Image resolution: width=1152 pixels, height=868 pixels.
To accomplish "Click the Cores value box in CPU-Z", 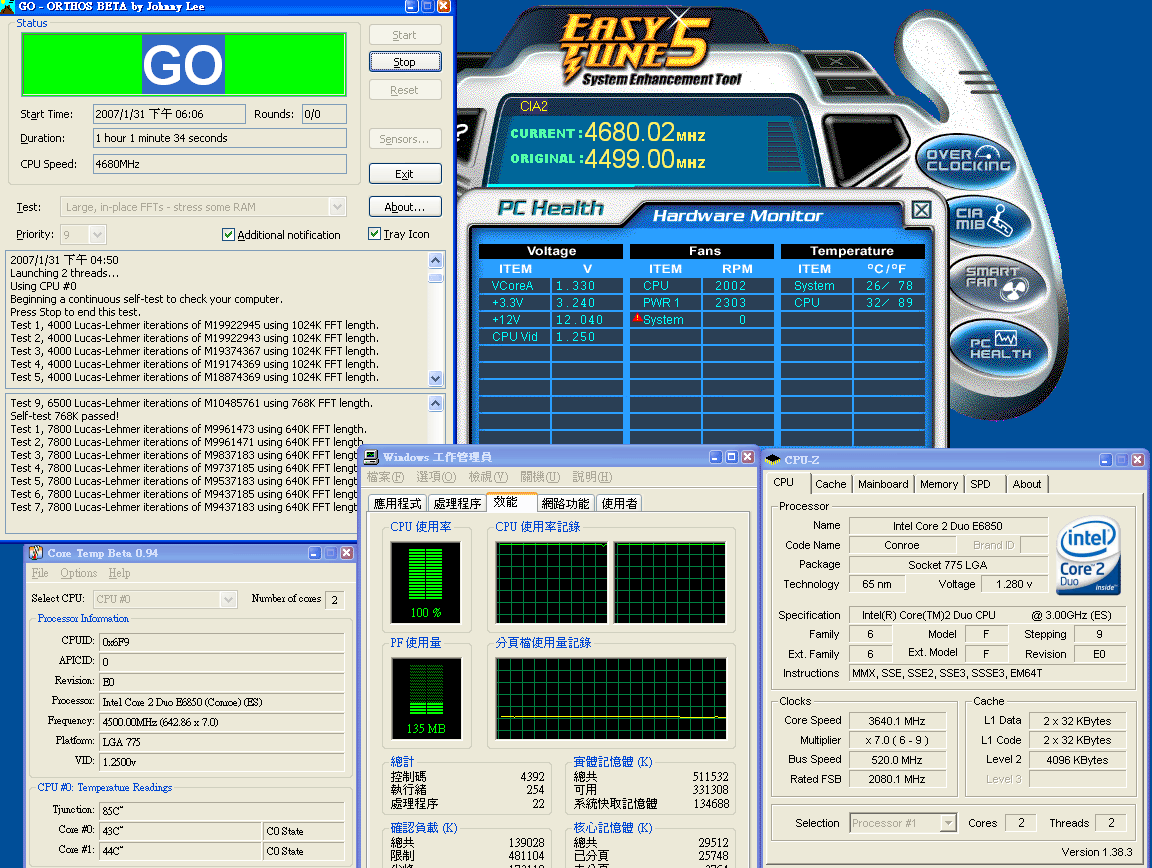I will click(x=1021, y=823).
